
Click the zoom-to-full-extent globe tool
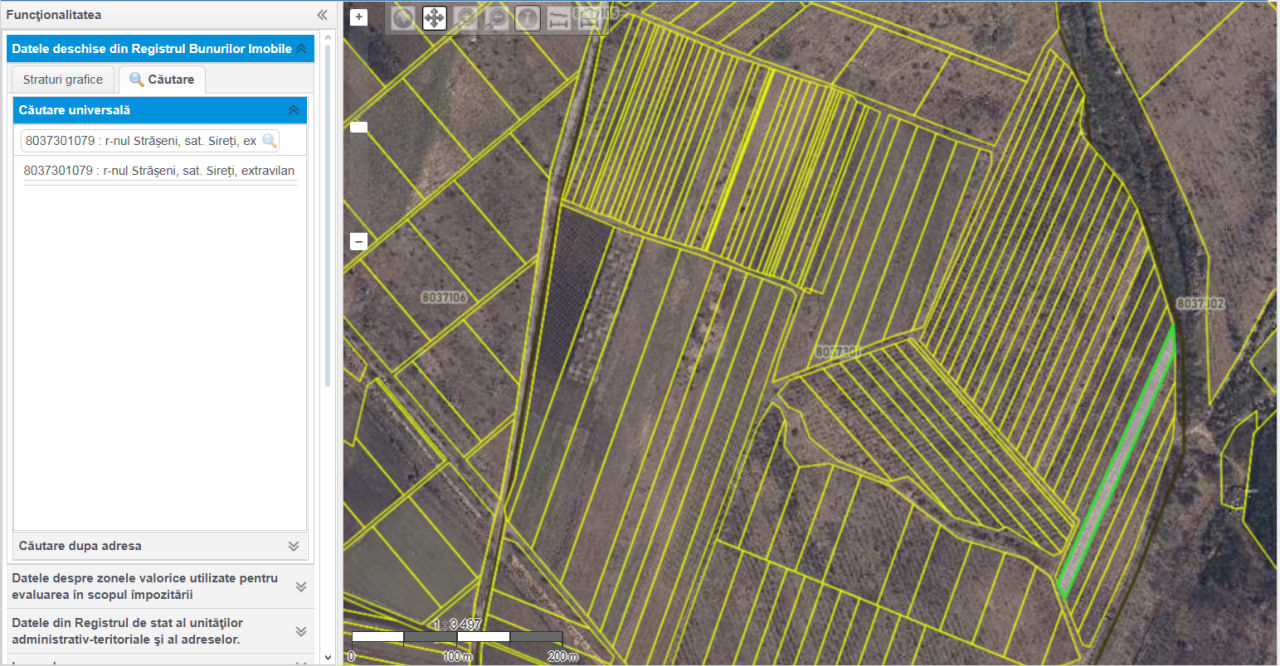point(403,18)
